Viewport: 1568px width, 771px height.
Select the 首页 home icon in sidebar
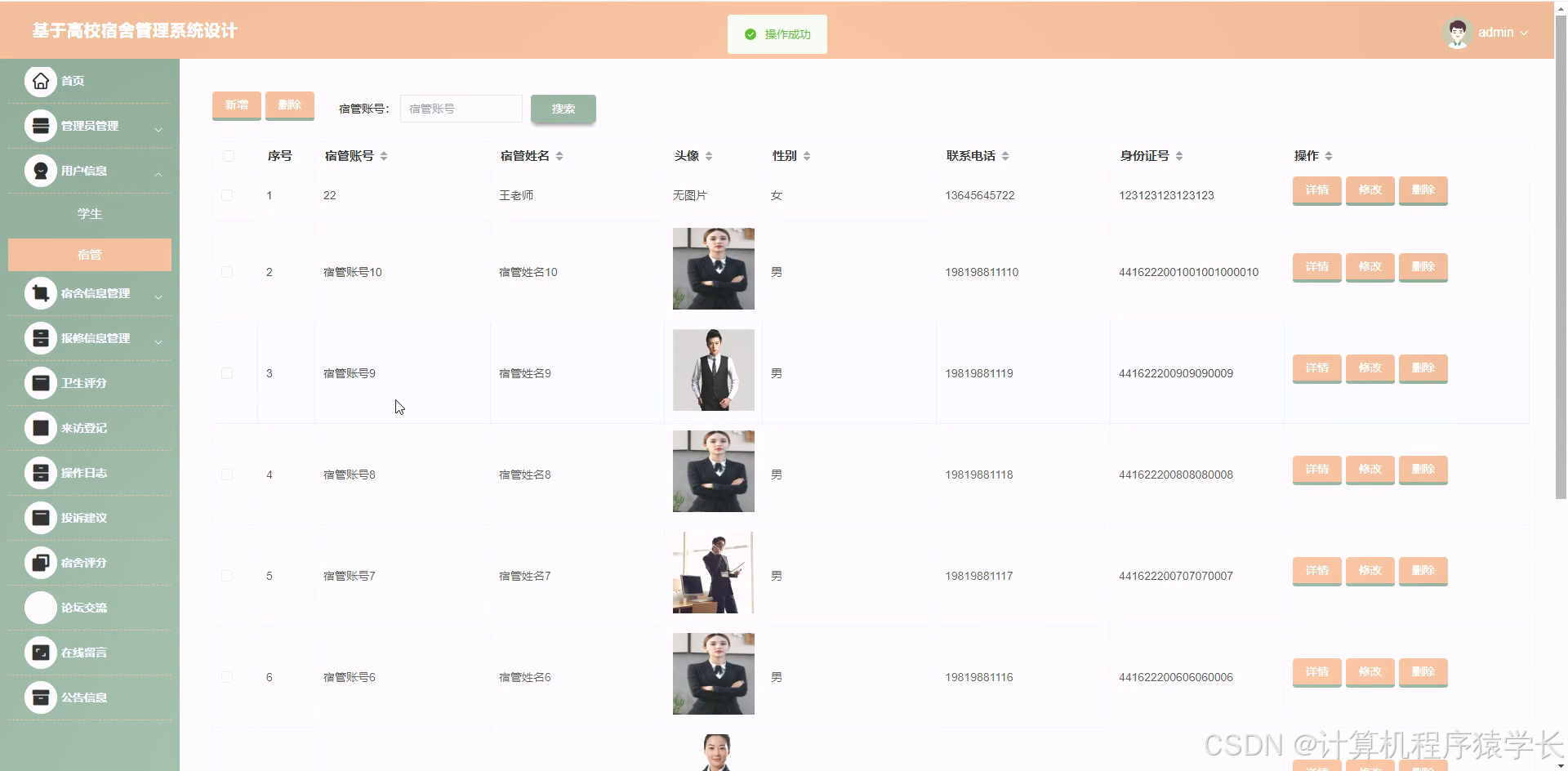coord(39,81)
